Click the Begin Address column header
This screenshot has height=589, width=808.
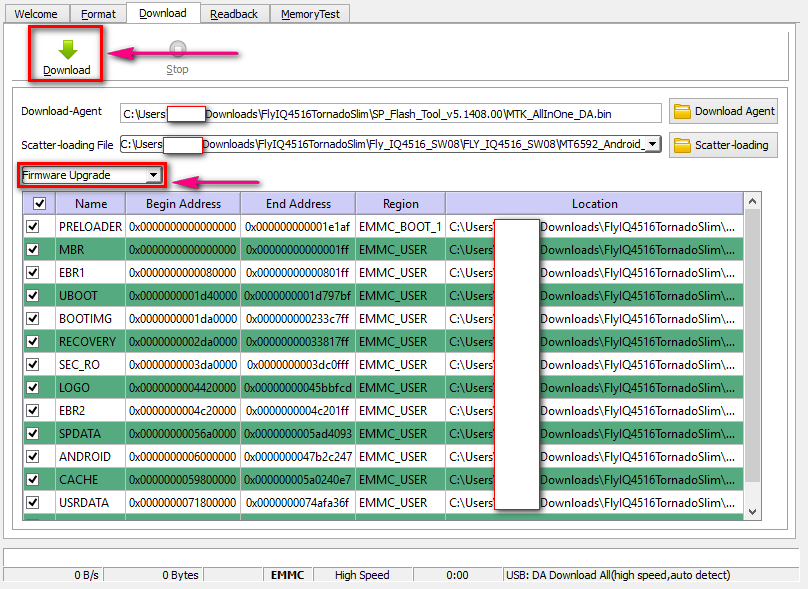tap(182, 204)
